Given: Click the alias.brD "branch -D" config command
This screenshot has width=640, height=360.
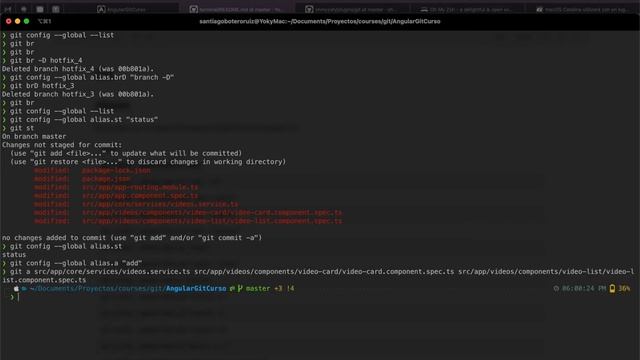Looking at the screenshot, I should [88, 78].
